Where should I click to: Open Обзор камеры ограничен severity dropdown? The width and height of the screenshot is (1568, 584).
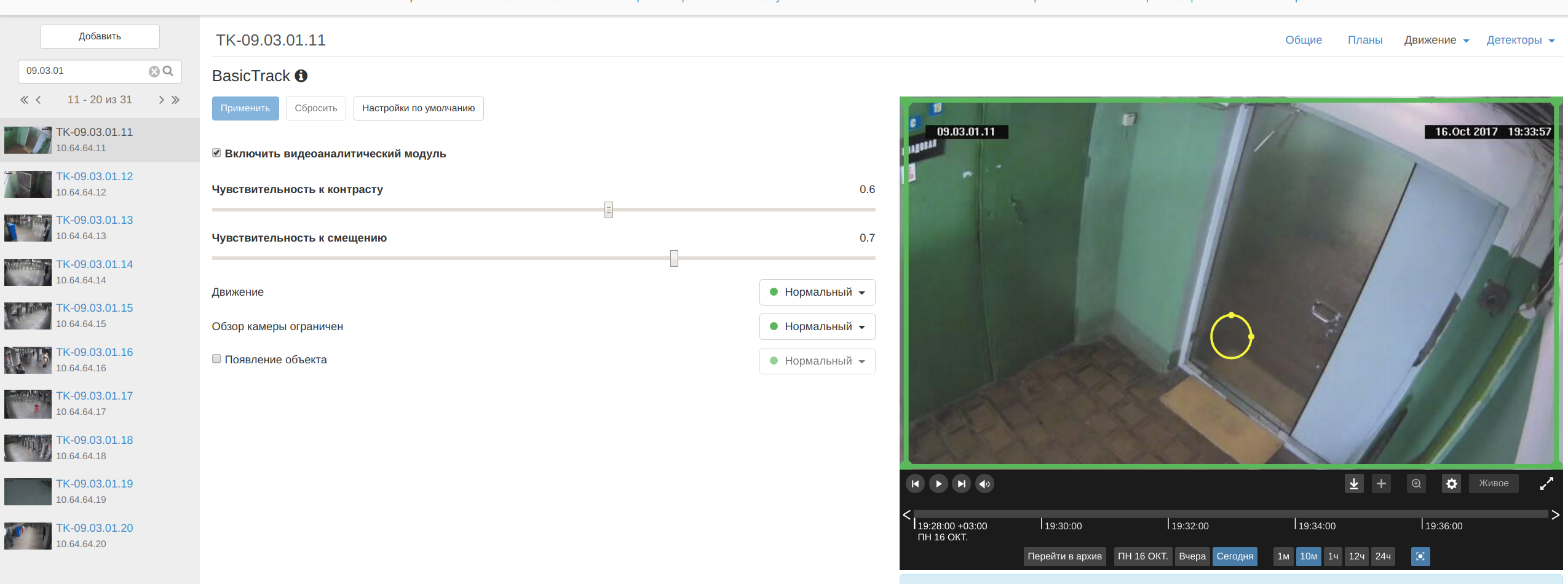click(817, 327)
